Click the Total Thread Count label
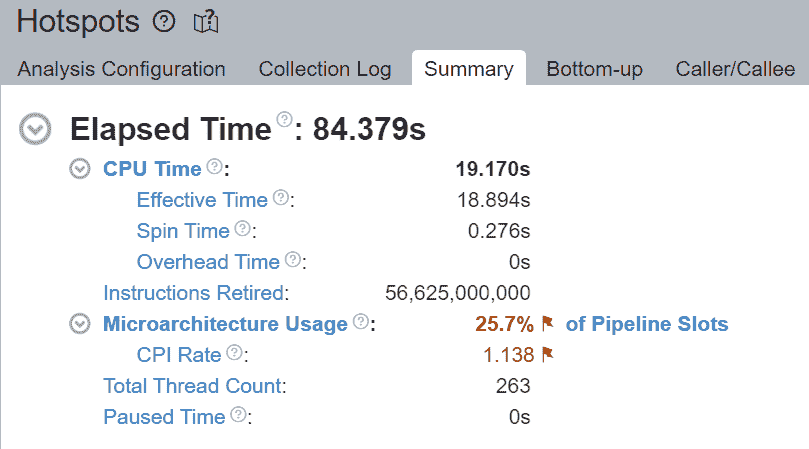Viewport: 809px width, 449px height. (x=193, y=386)
